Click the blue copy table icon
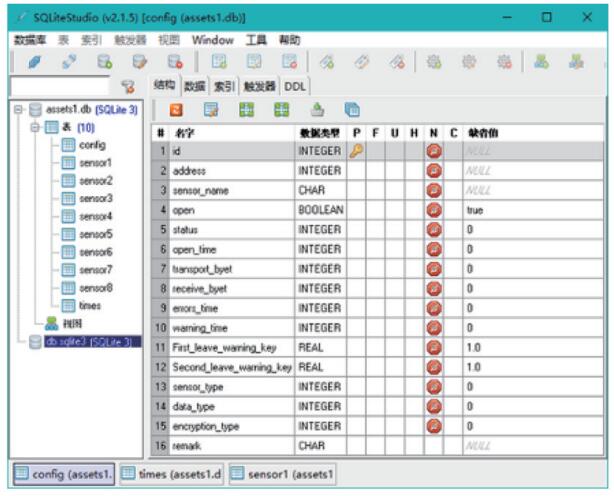The width and height of the screenshot is (614, 496). coord(352,110)
